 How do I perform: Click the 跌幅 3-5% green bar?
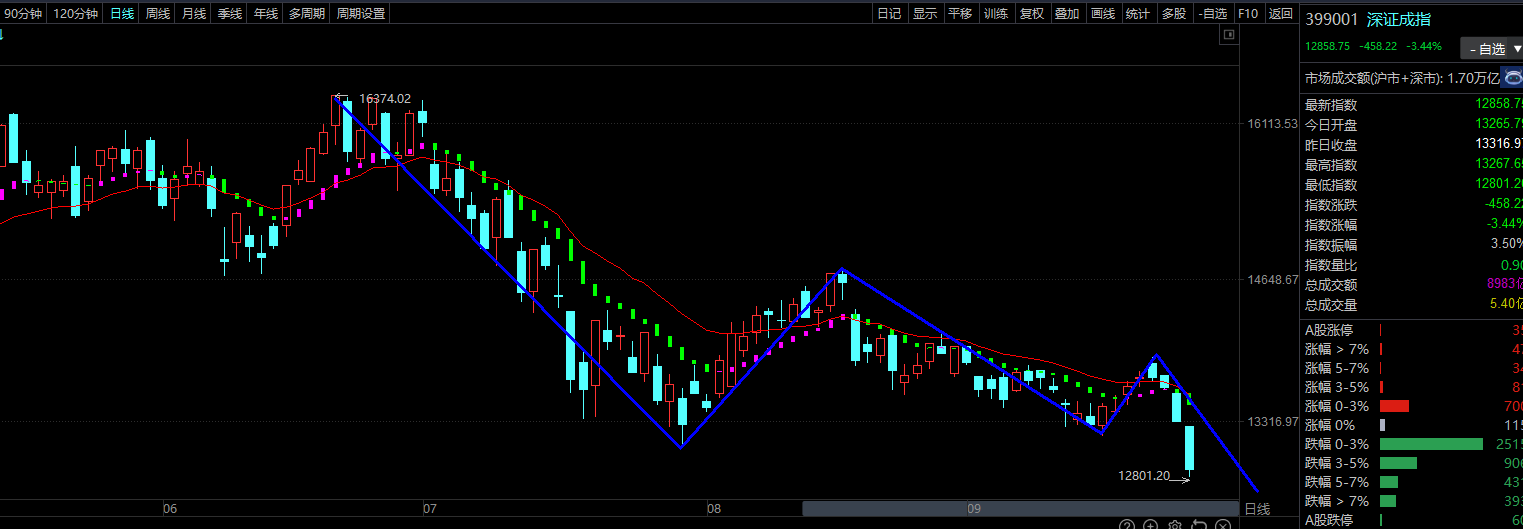pyautogui.click(x=1398, y=463)
